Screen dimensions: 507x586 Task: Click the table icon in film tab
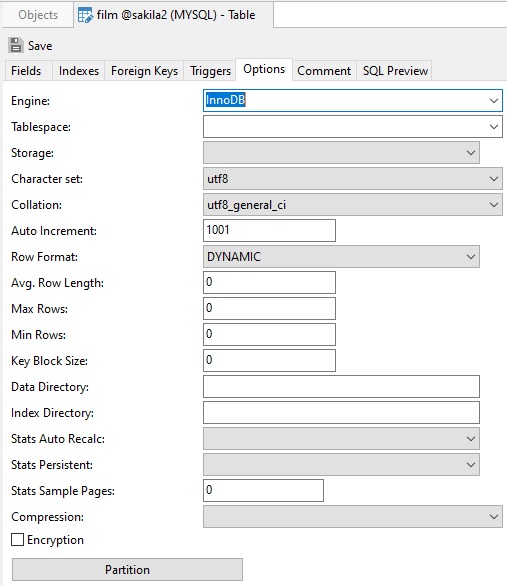click(85, 15)
